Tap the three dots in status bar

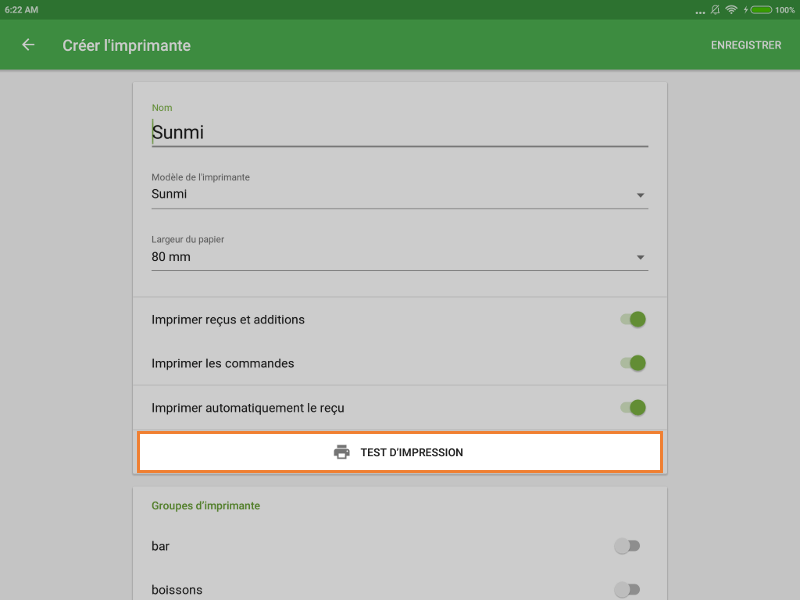click(700, 10)
